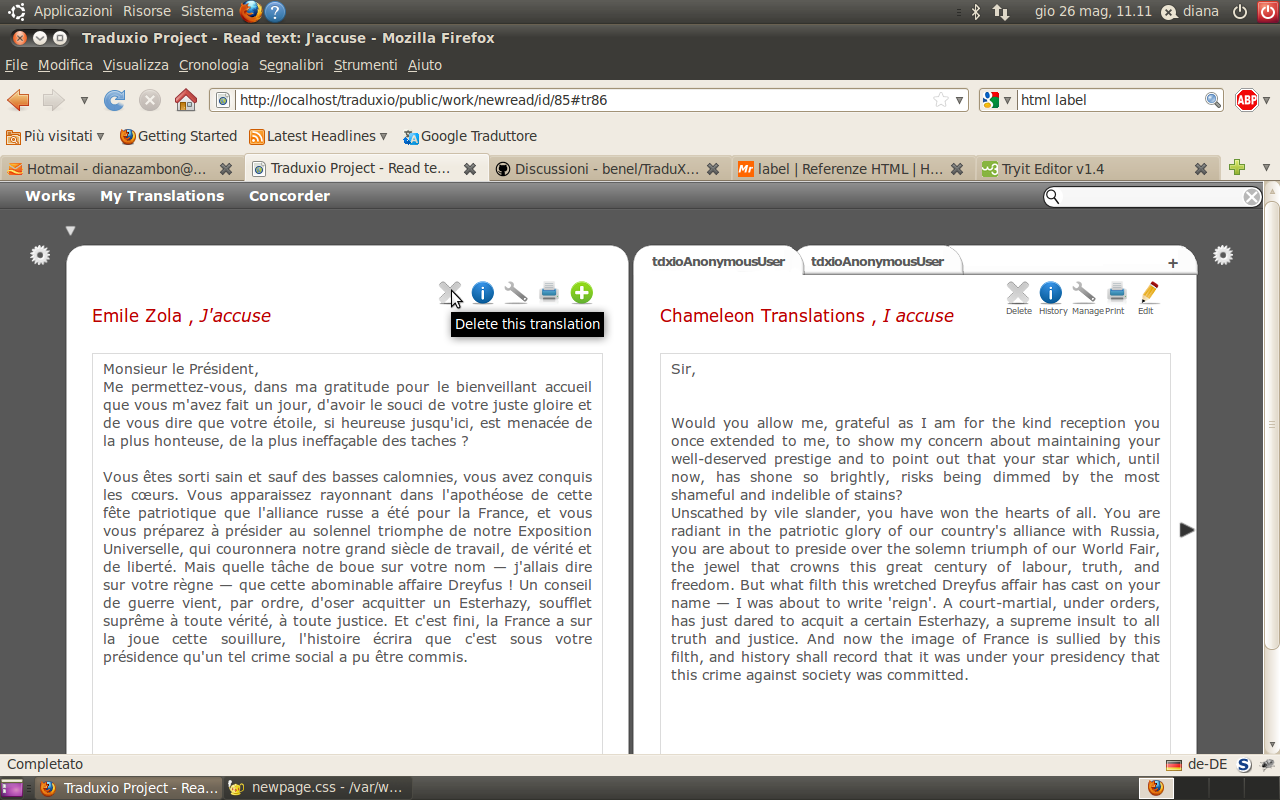Expand the Più visitati bookmarks dropdown
The height and width of the screenshot is (800, 1280).
click(x=100, y=136)
